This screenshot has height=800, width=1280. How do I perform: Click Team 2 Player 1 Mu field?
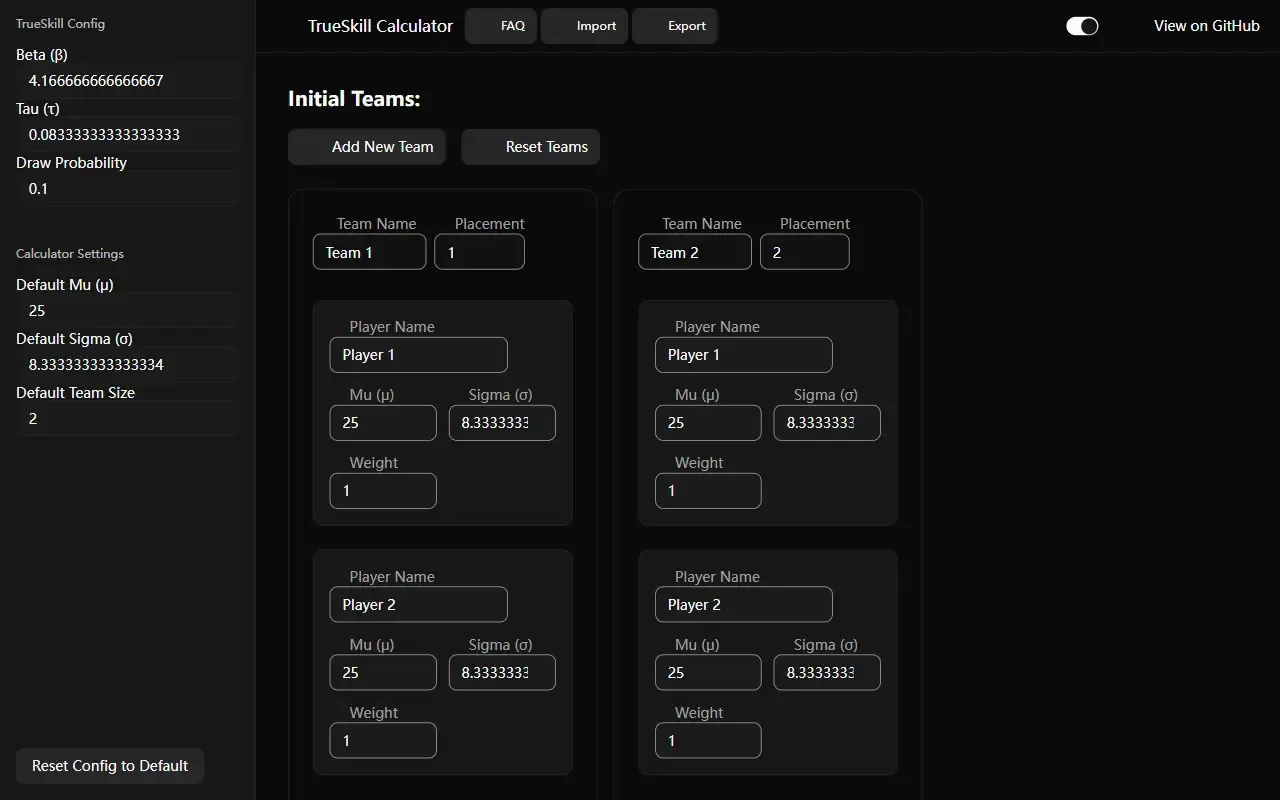coord(708,423)
